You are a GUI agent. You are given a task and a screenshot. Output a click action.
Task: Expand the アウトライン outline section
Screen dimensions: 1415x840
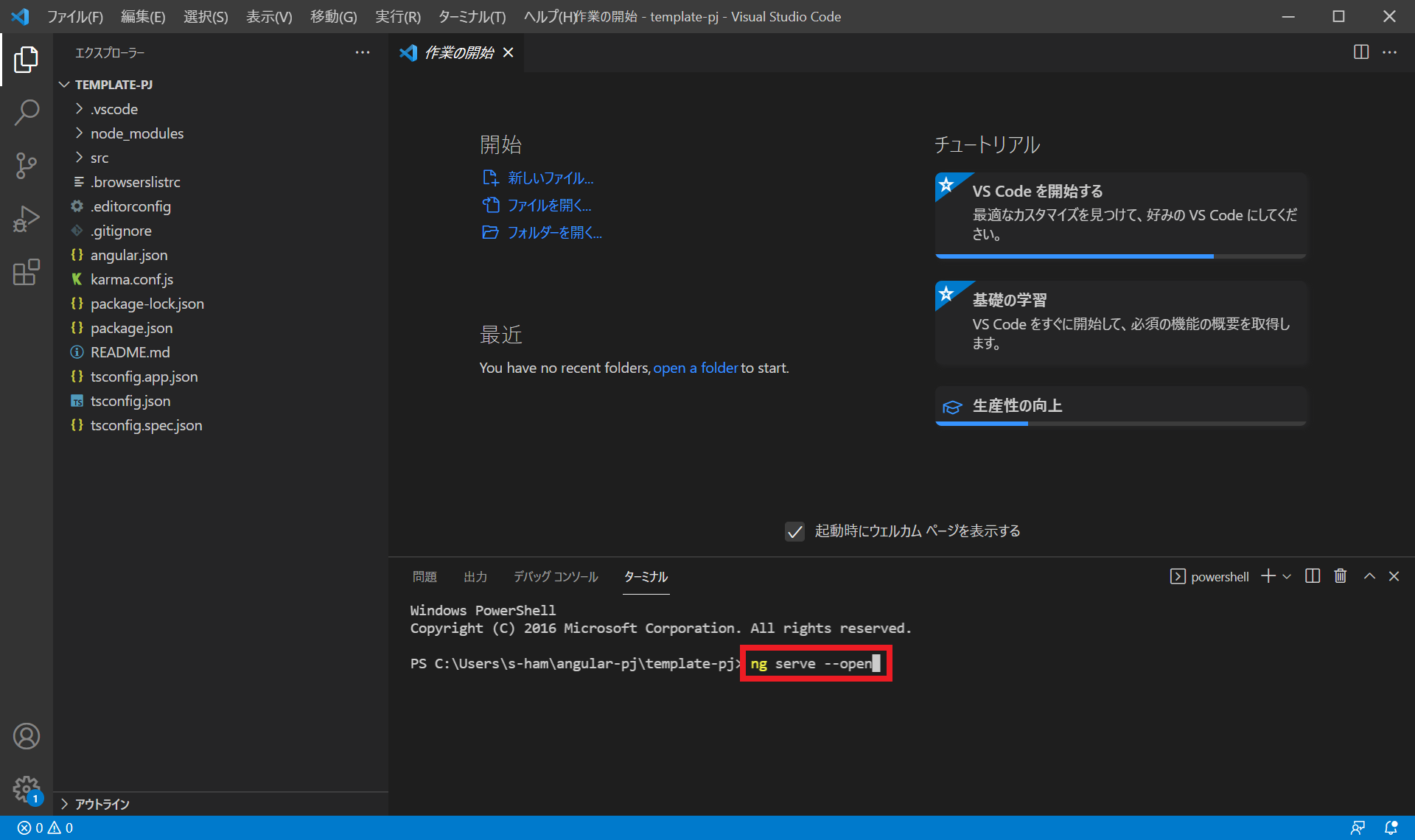coord(102,804)
